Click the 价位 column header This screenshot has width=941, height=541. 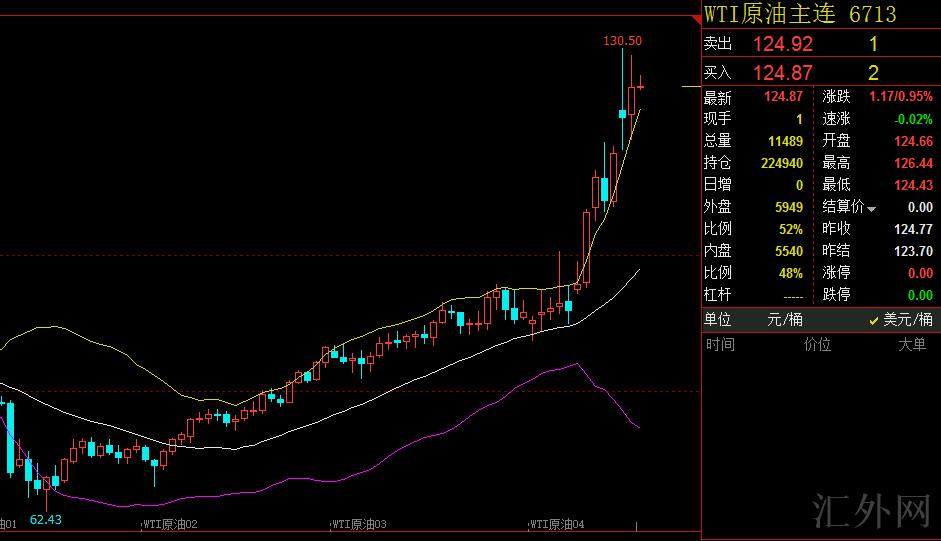tap(817, 344)
